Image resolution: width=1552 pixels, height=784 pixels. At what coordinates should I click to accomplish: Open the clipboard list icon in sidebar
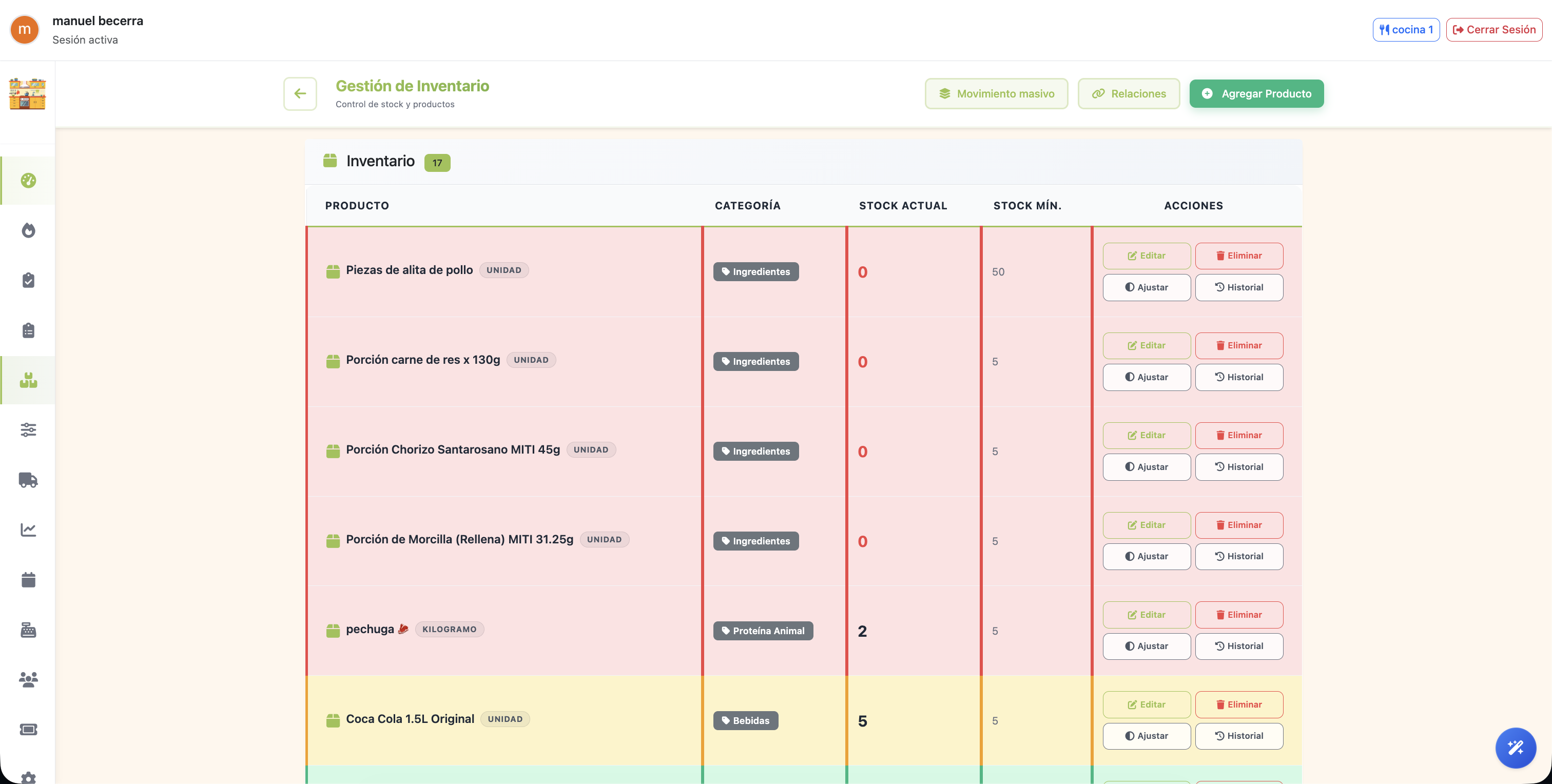pyautogui.click(x=28, y=330)
